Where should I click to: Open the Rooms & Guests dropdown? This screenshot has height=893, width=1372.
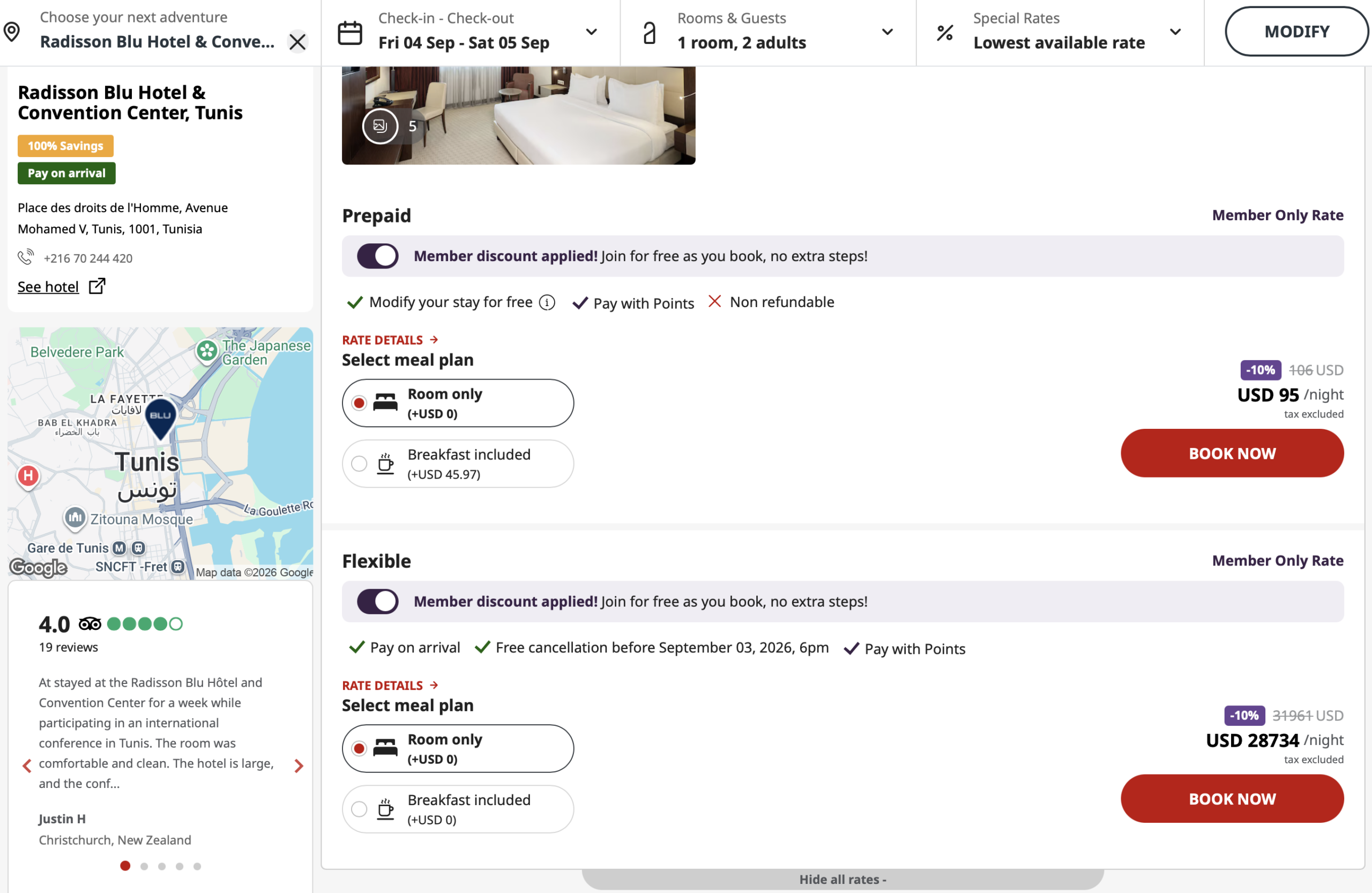coord(887,32)
